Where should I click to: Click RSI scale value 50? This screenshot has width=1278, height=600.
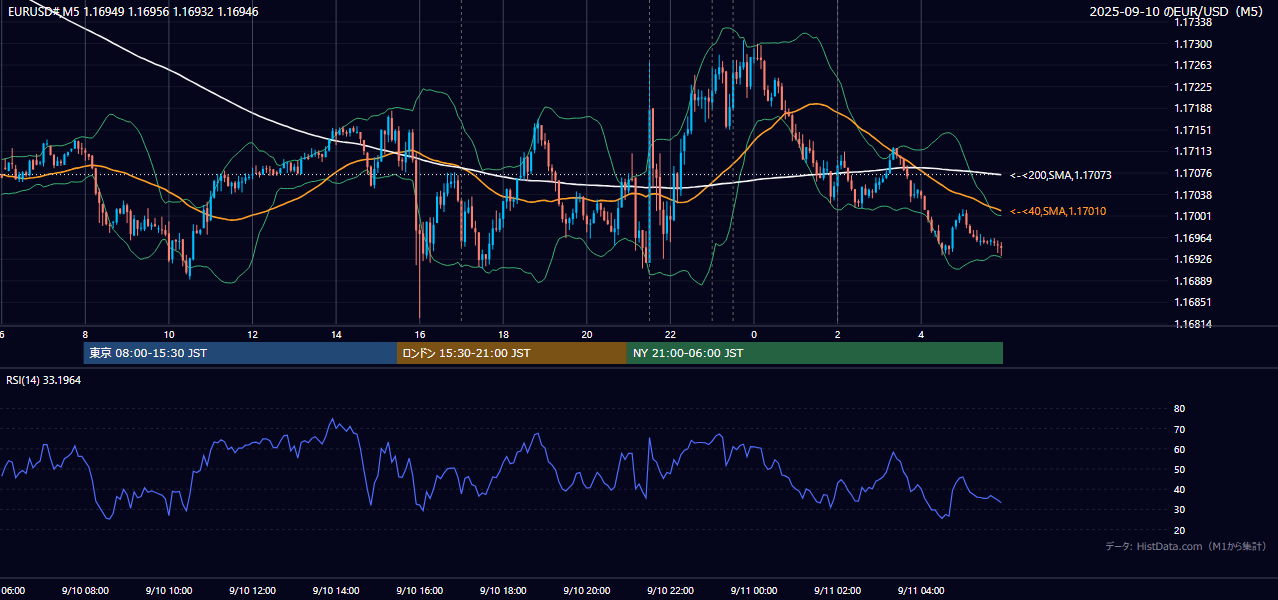1179,469
